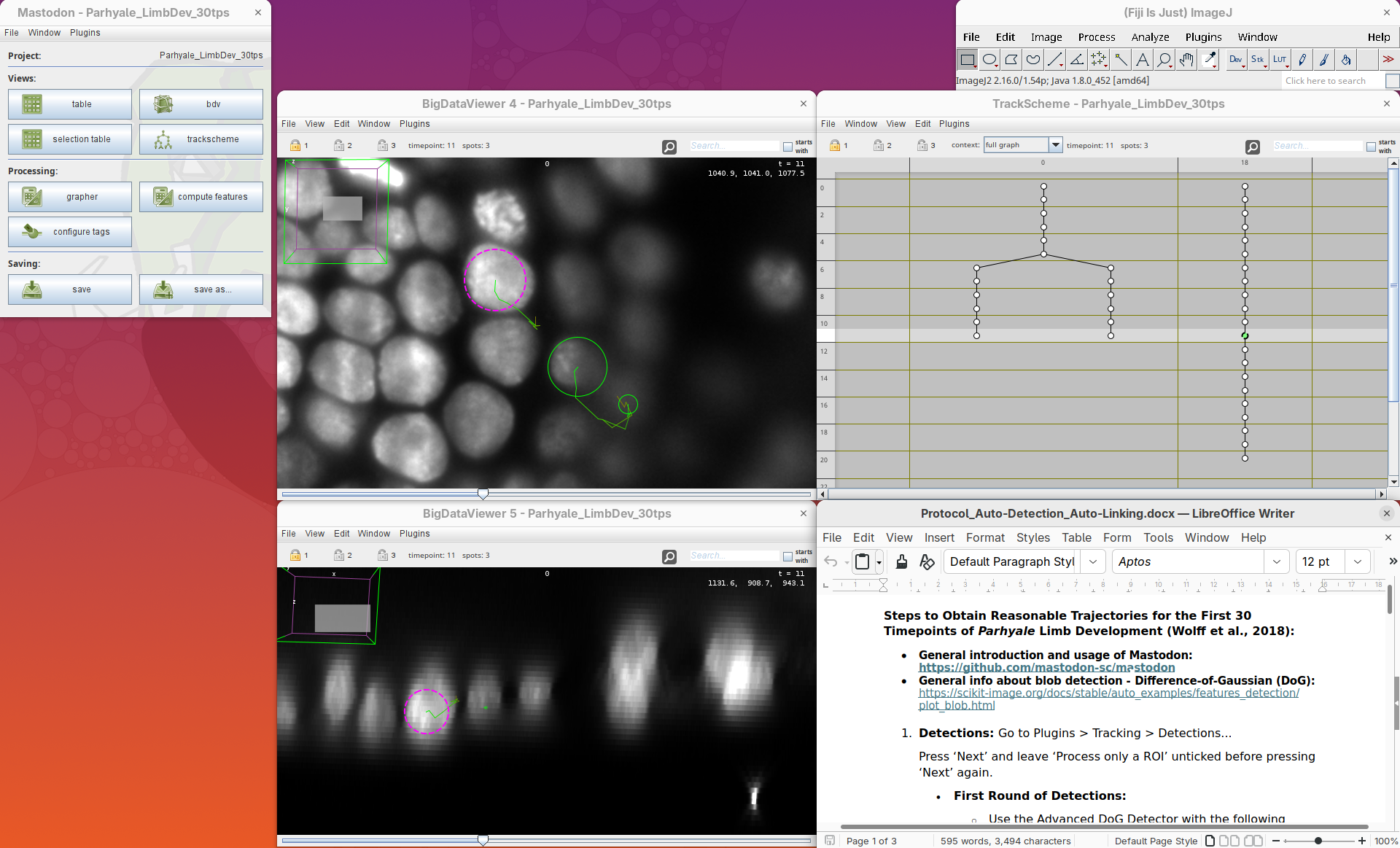Screen dimensions: 1400x848
Task: Click BigDataViewer 4 timepoint slider handle
Action: point(483,494)
